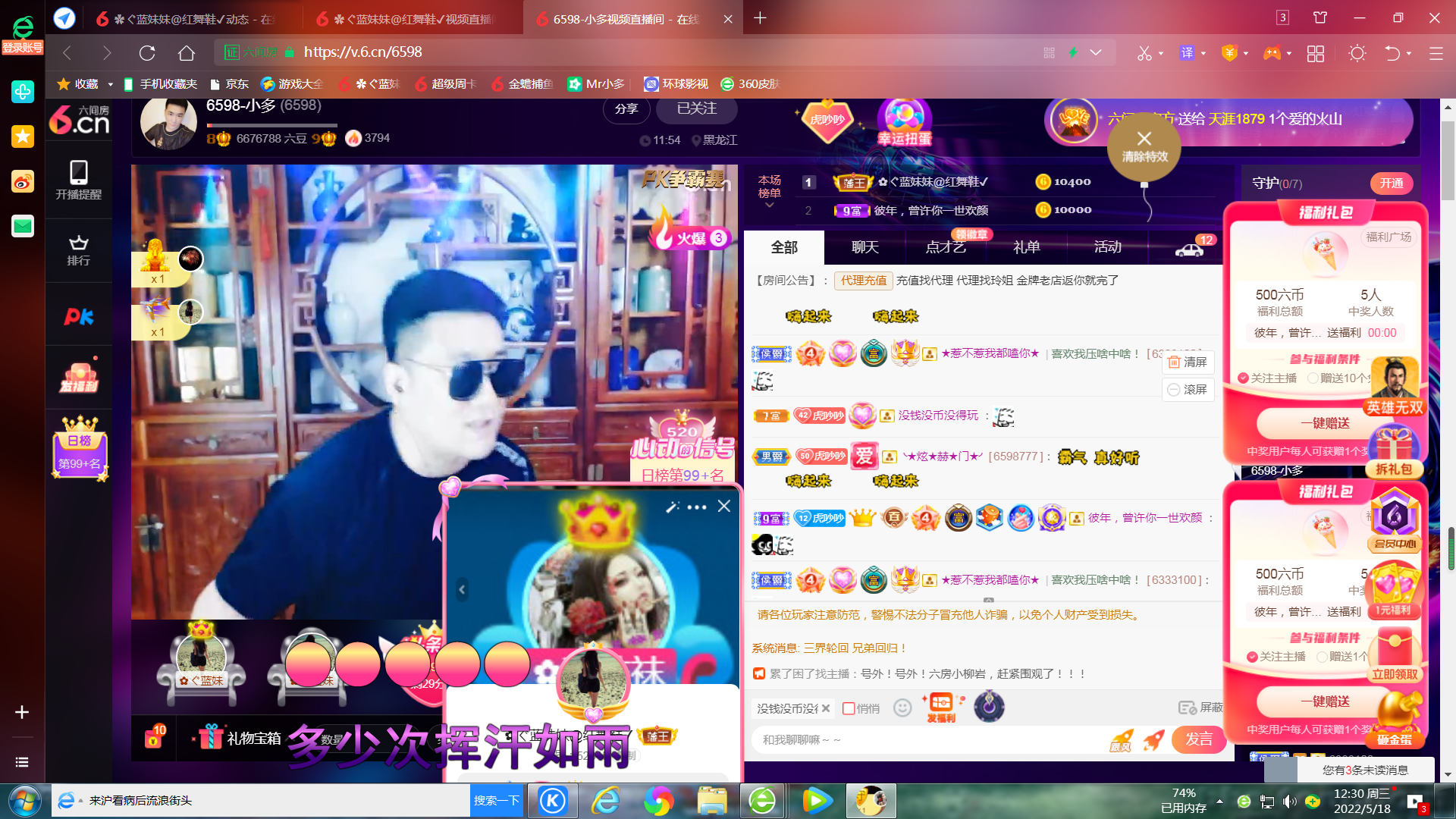Click 开通 guard button

[x=1392, y=184]
